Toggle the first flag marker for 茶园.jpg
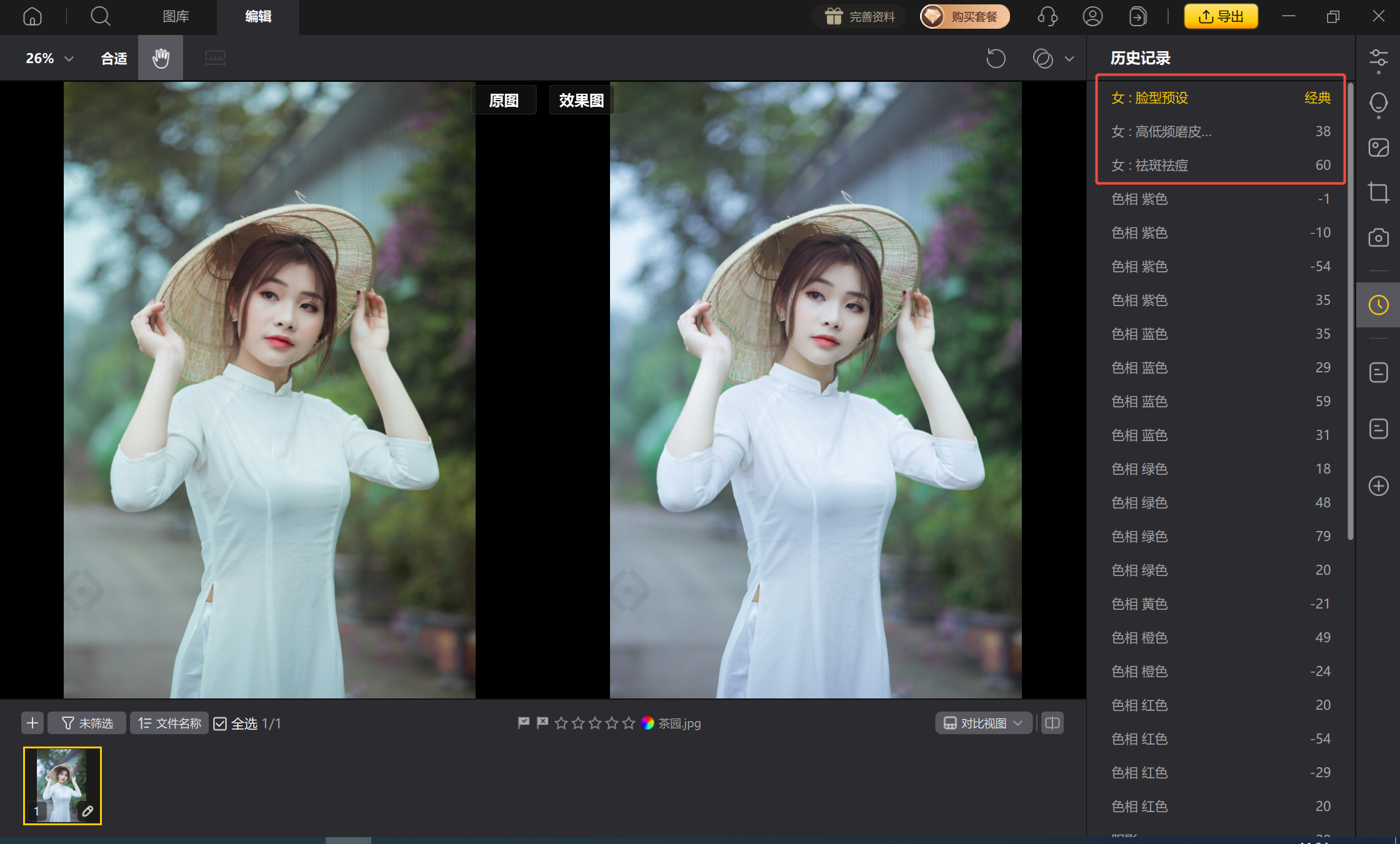1400x844 pixels. pyautogui.click(x=524, y=723)
